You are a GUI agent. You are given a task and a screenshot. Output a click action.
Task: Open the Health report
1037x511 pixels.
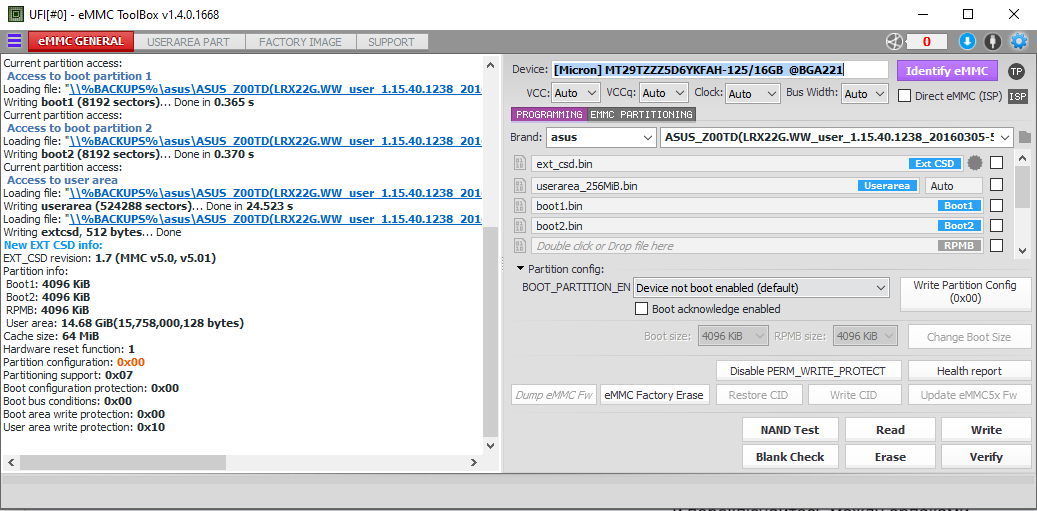tap(969, 371)
